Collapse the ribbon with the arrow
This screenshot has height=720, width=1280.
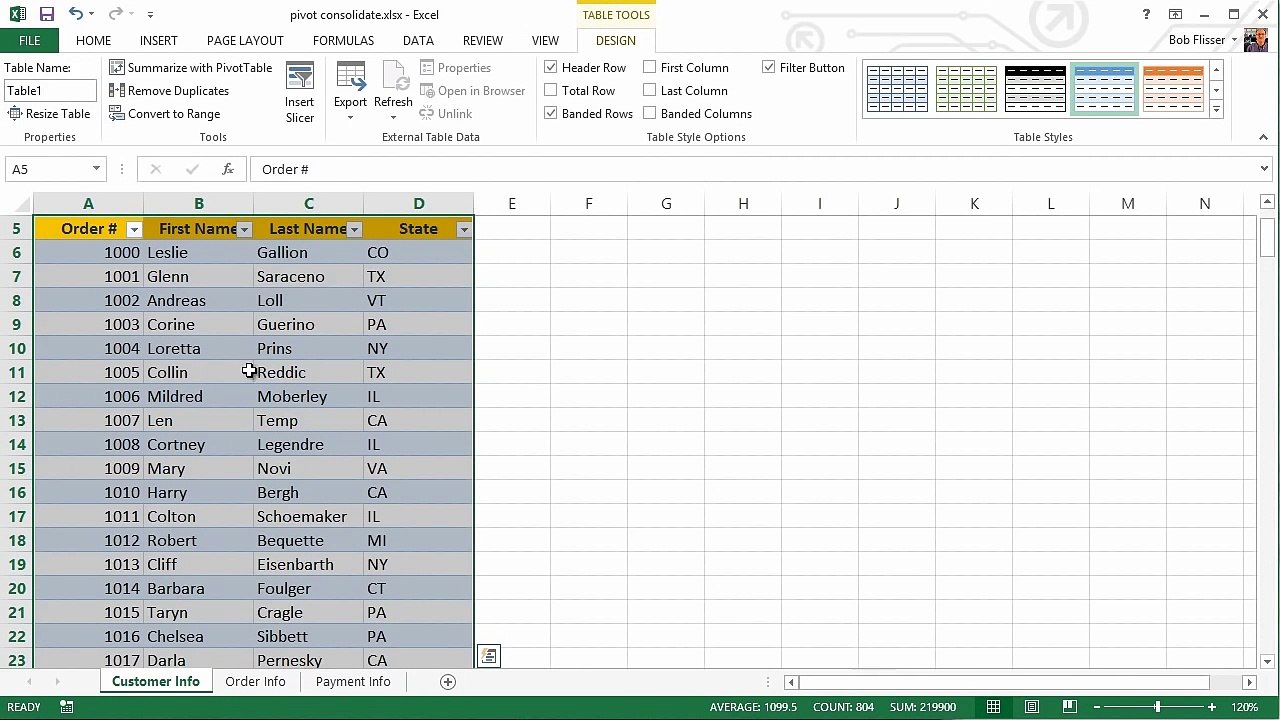click(x=1264, y=137)
